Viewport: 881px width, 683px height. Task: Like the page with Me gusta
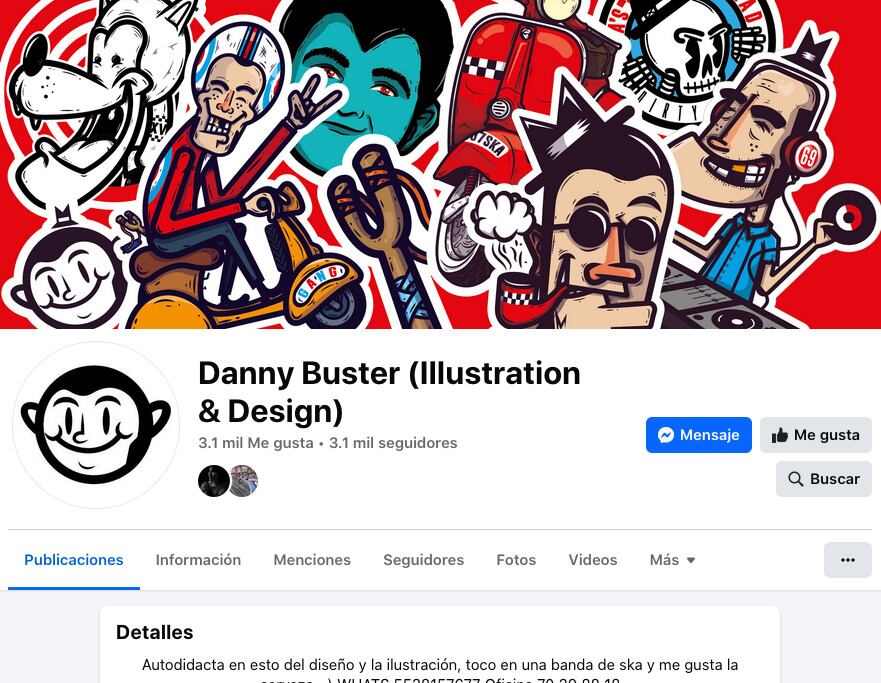[816, 435]
